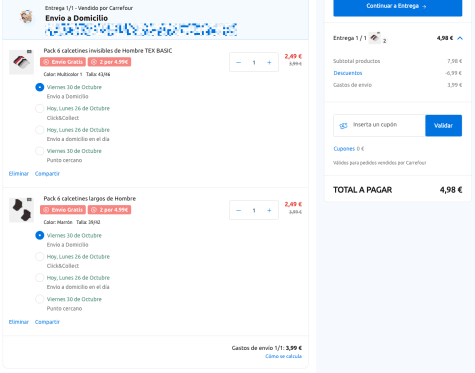
Task: Click Eliminar for calcetines largos pack
Action: tap(19, 322)
